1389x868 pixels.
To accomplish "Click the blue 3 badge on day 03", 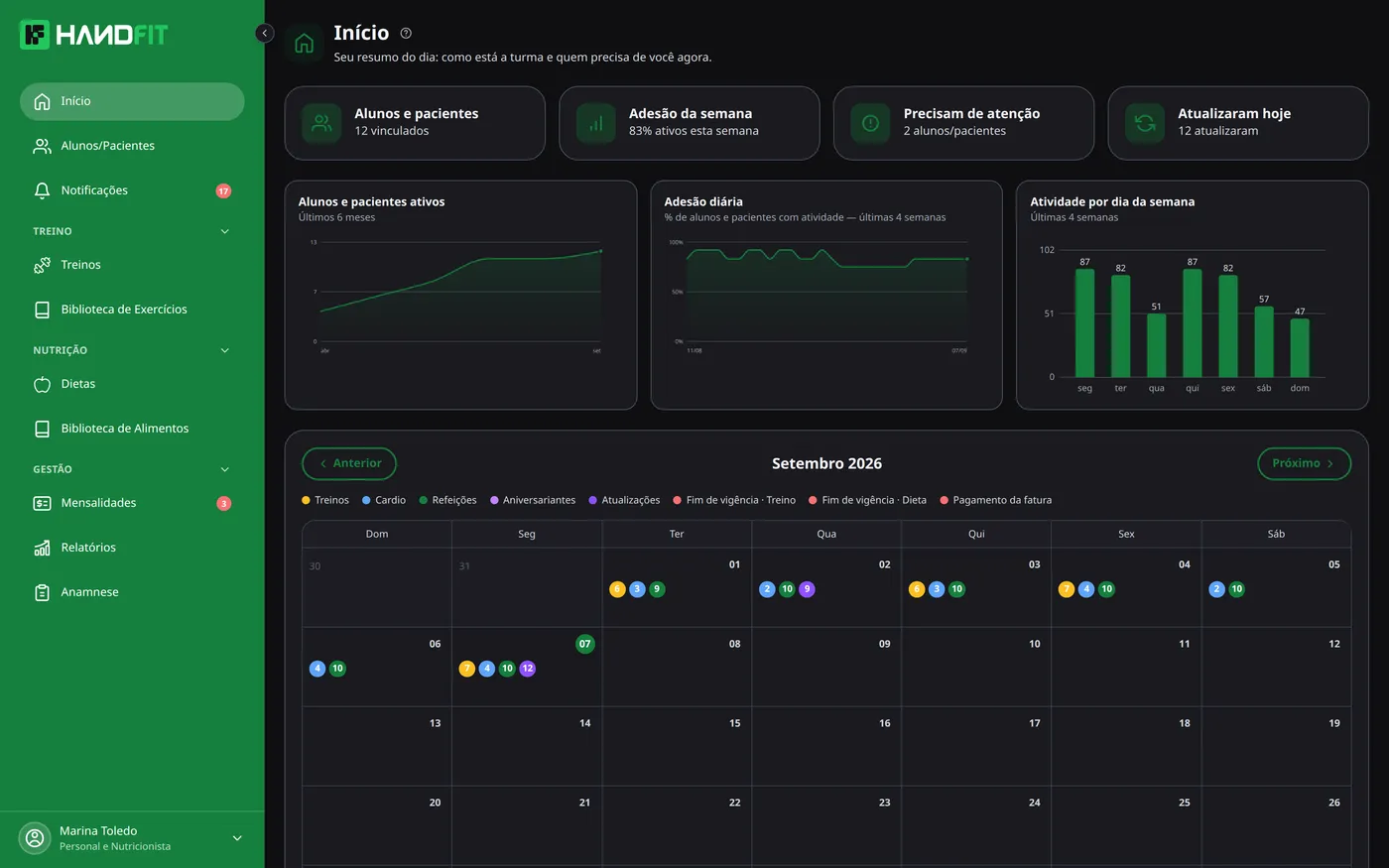I will 937,589.
